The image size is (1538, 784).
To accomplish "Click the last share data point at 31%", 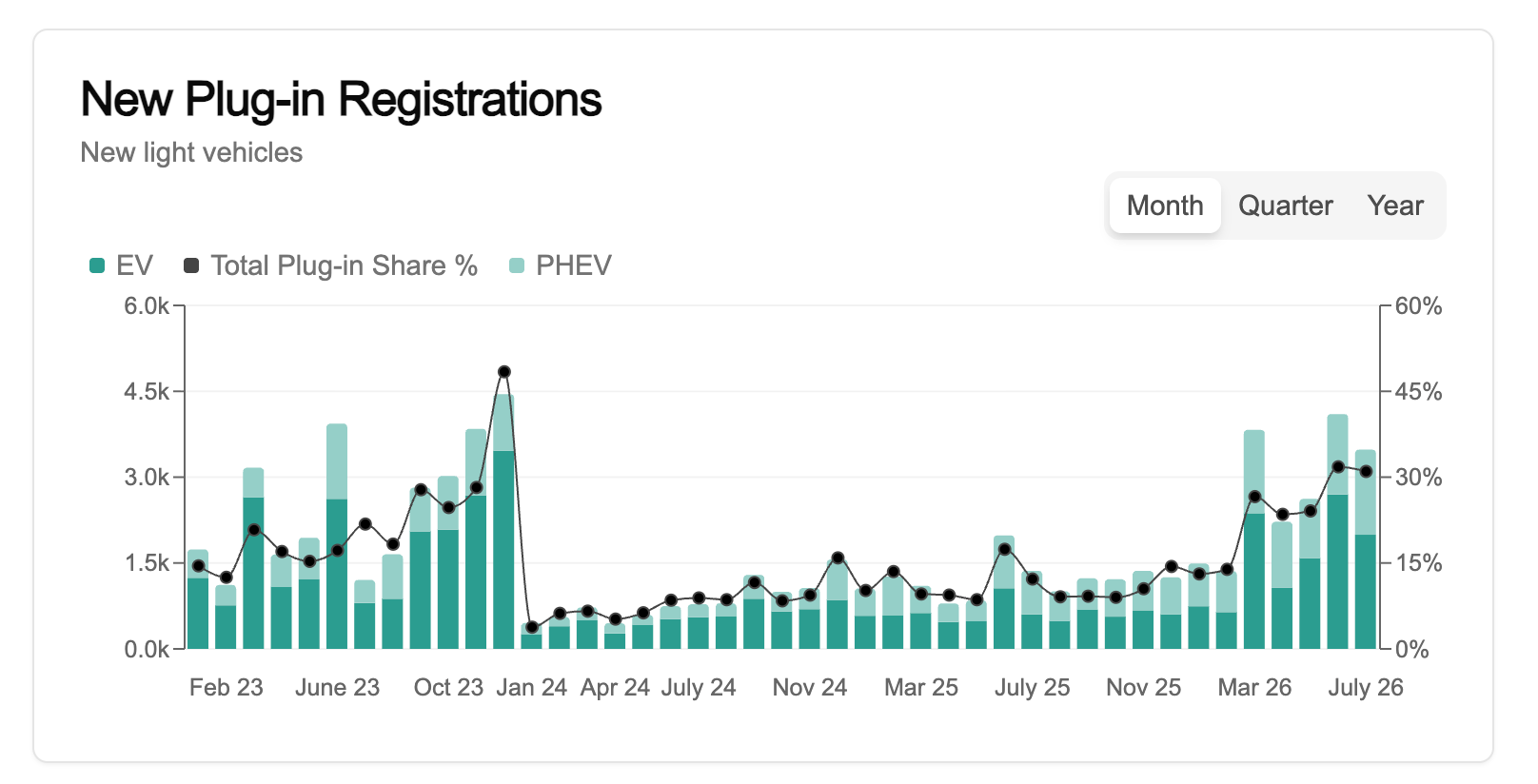I will click(1366, 472).
